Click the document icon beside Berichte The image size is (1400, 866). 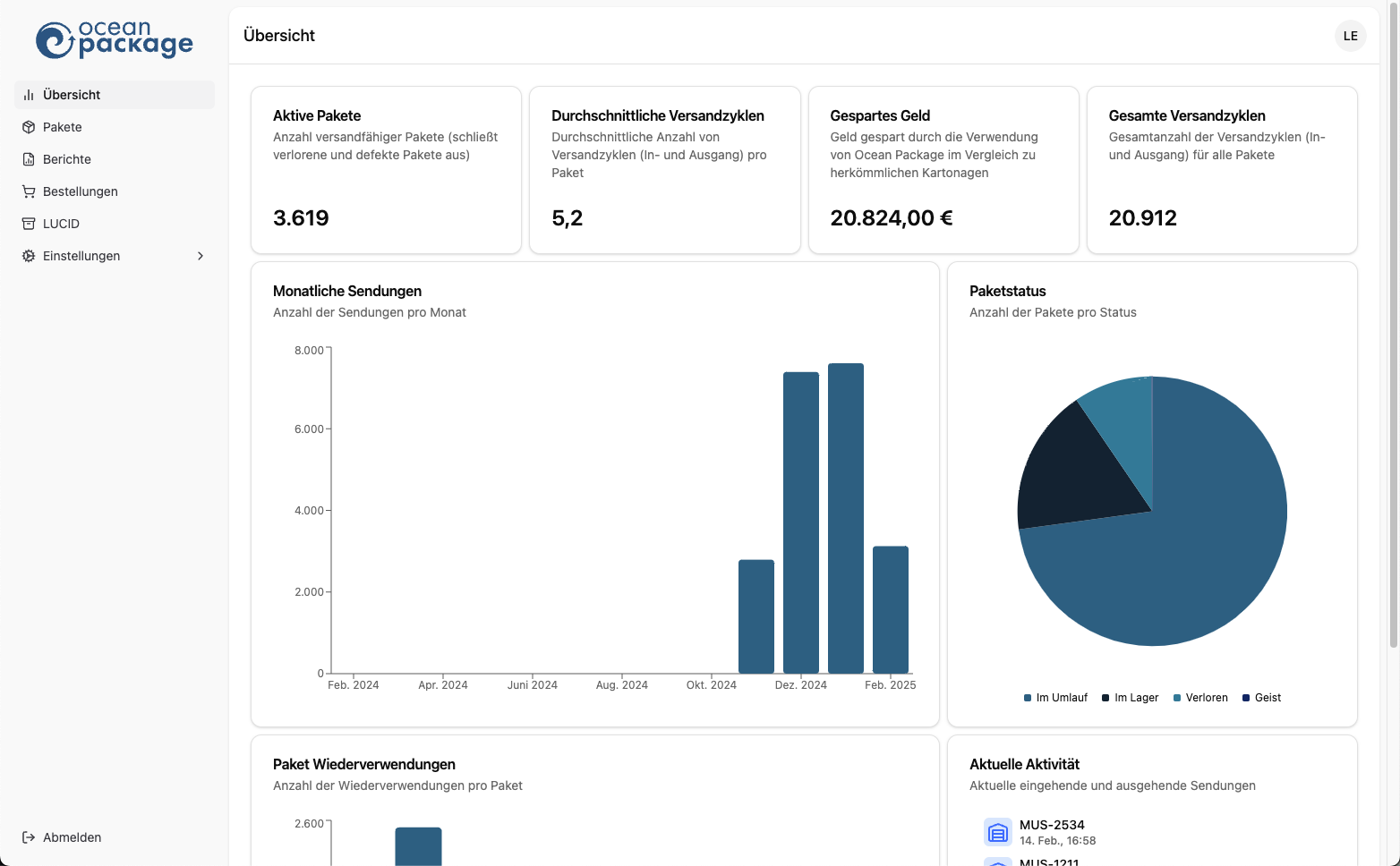[29, 159]
